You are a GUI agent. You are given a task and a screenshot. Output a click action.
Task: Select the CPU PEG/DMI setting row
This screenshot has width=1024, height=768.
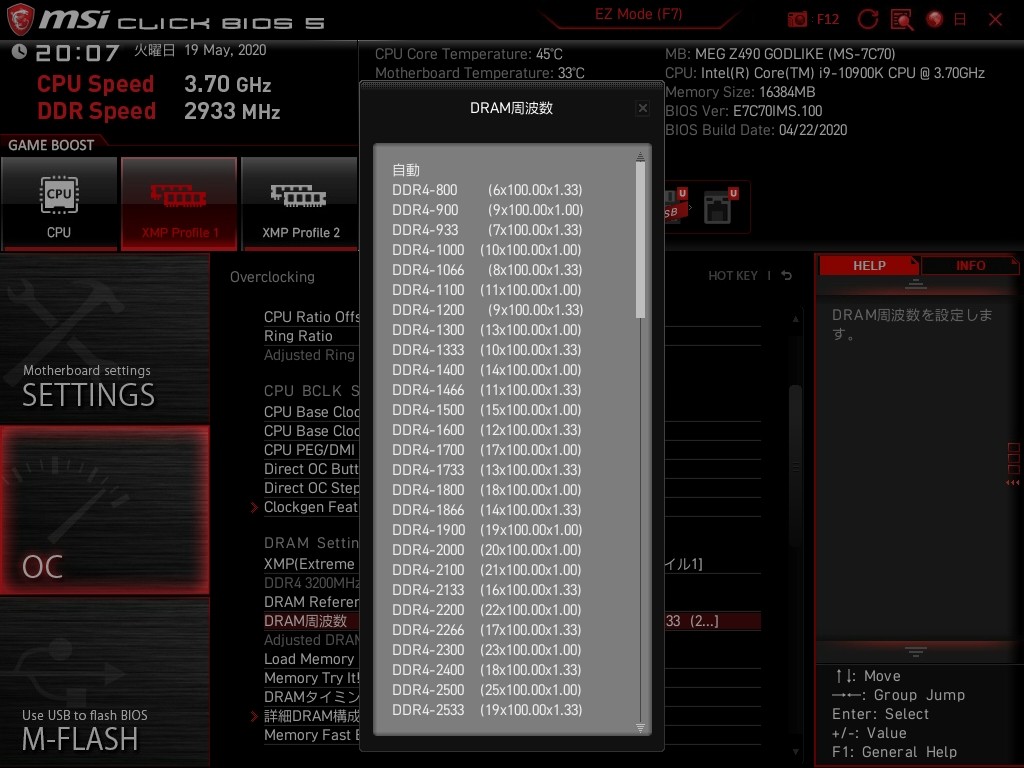[x=310, y=450]
